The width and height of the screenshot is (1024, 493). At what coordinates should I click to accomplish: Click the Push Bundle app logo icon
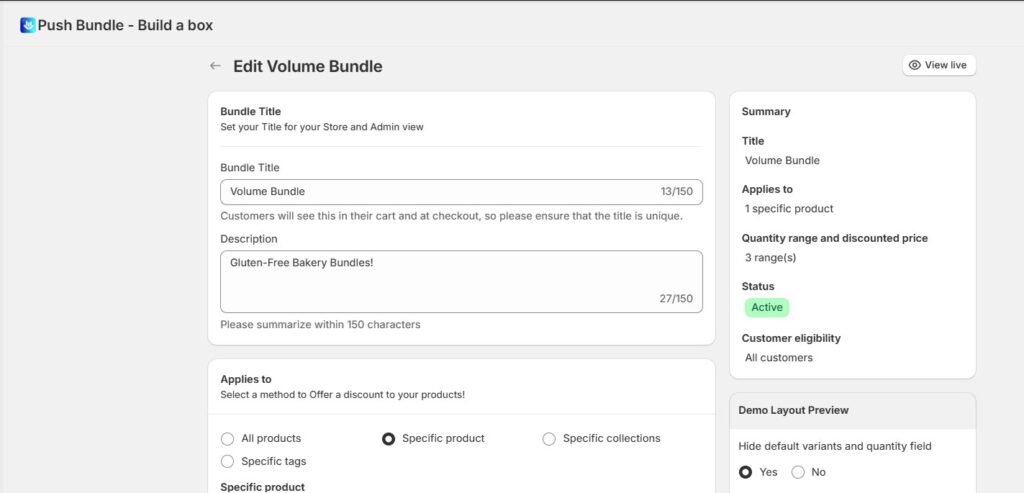coord(28,25)
